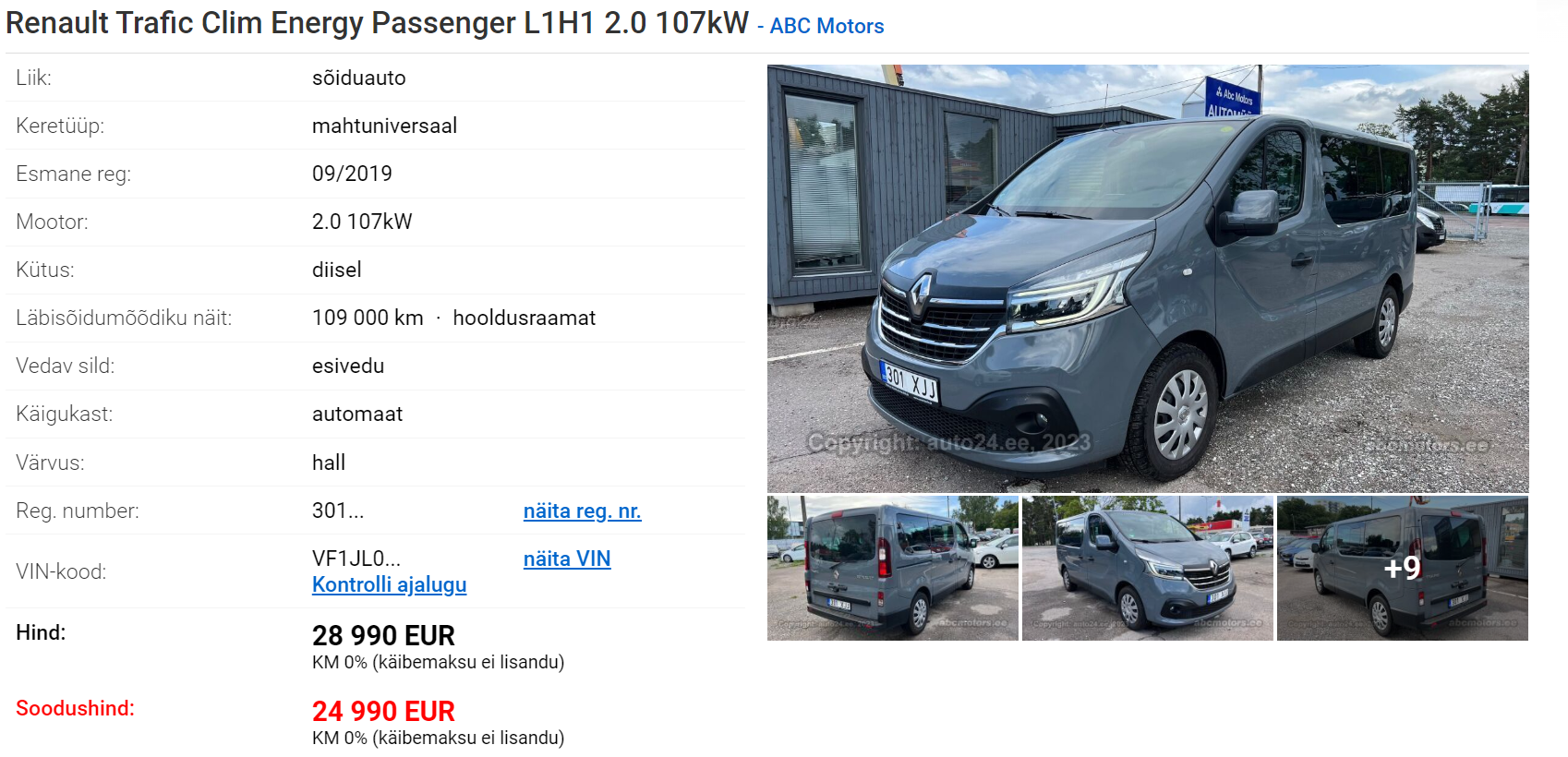The height and width of the screenshot is (757, 1568).
Task: Open the '+9' more photos thumbnail
Action: tap(1403, 568)
